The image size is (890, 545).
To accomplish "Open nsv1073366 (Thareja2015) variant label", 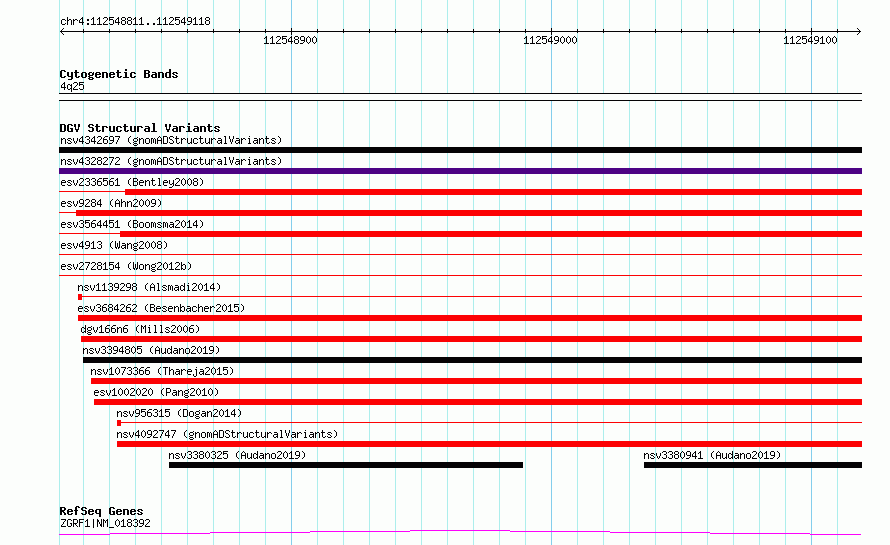I will click(x=162, y=371).
